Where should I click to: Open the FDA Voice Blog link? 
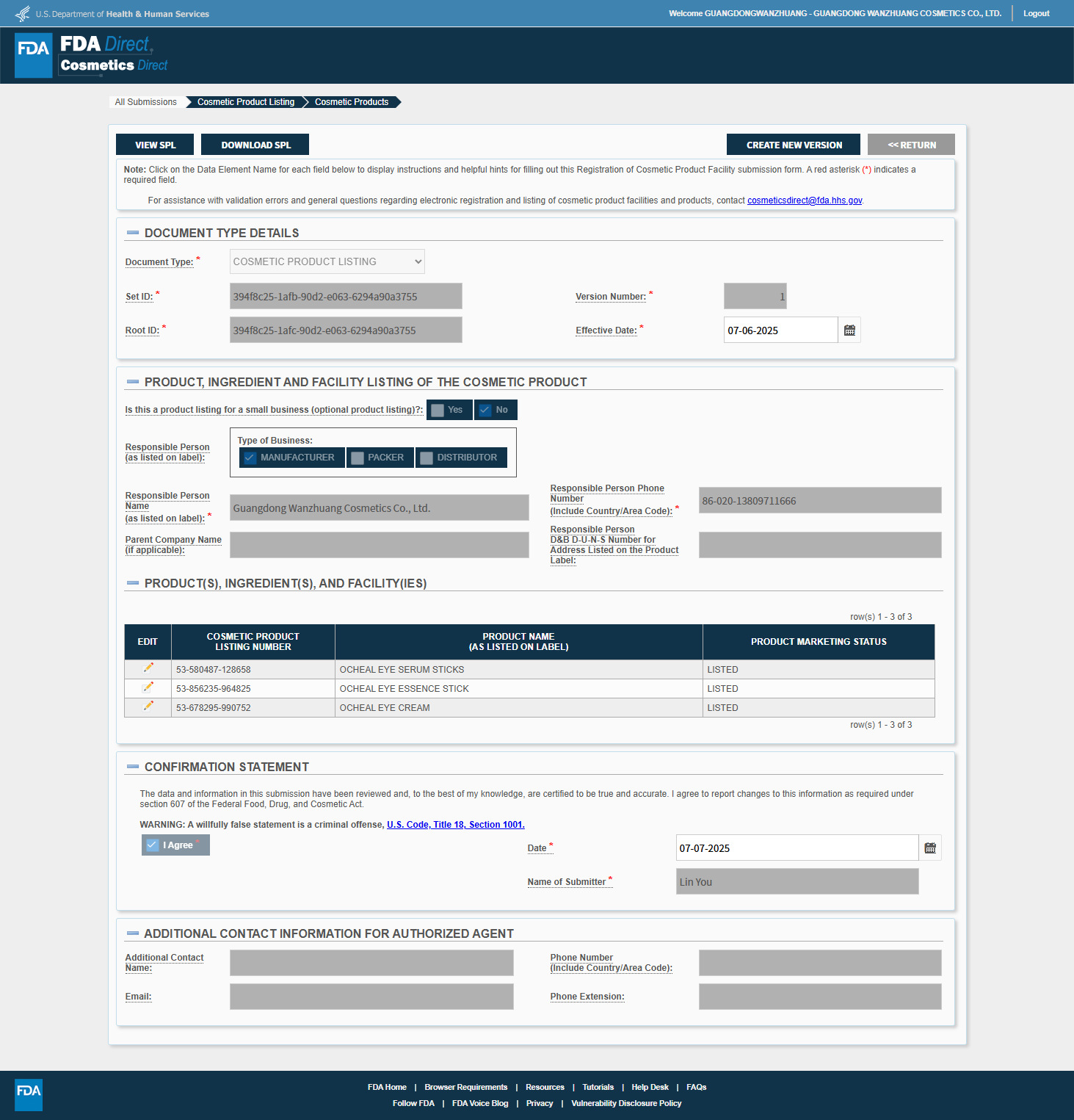click(x=480, y=1103)
